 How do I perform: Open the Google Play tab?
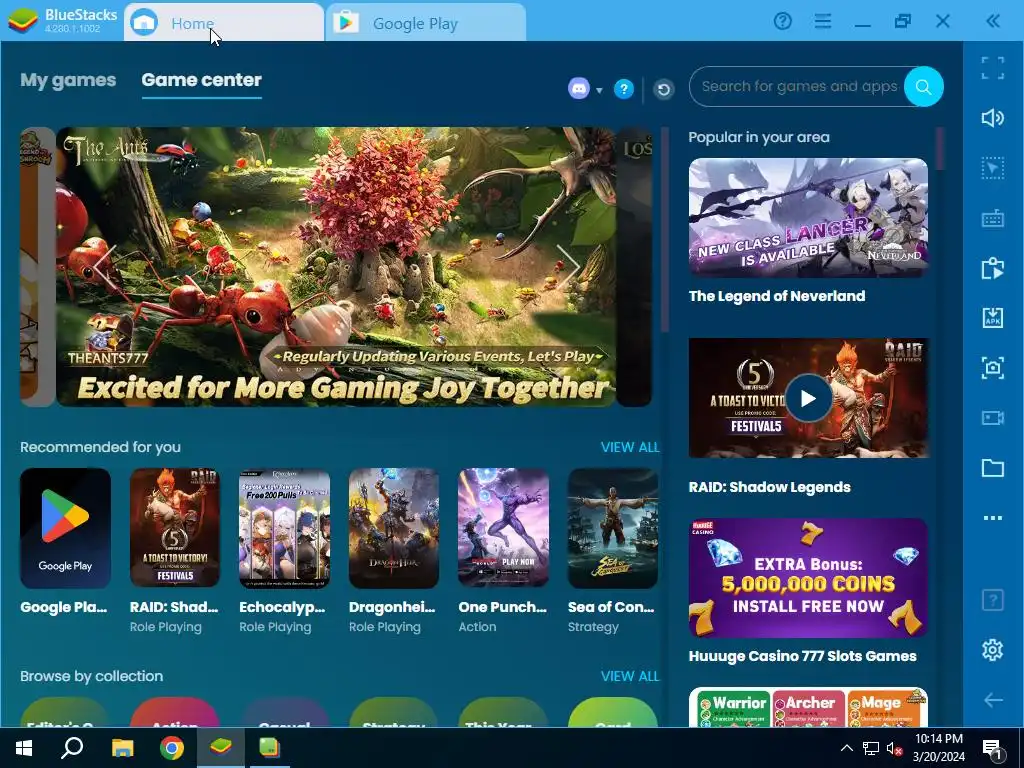425,23
